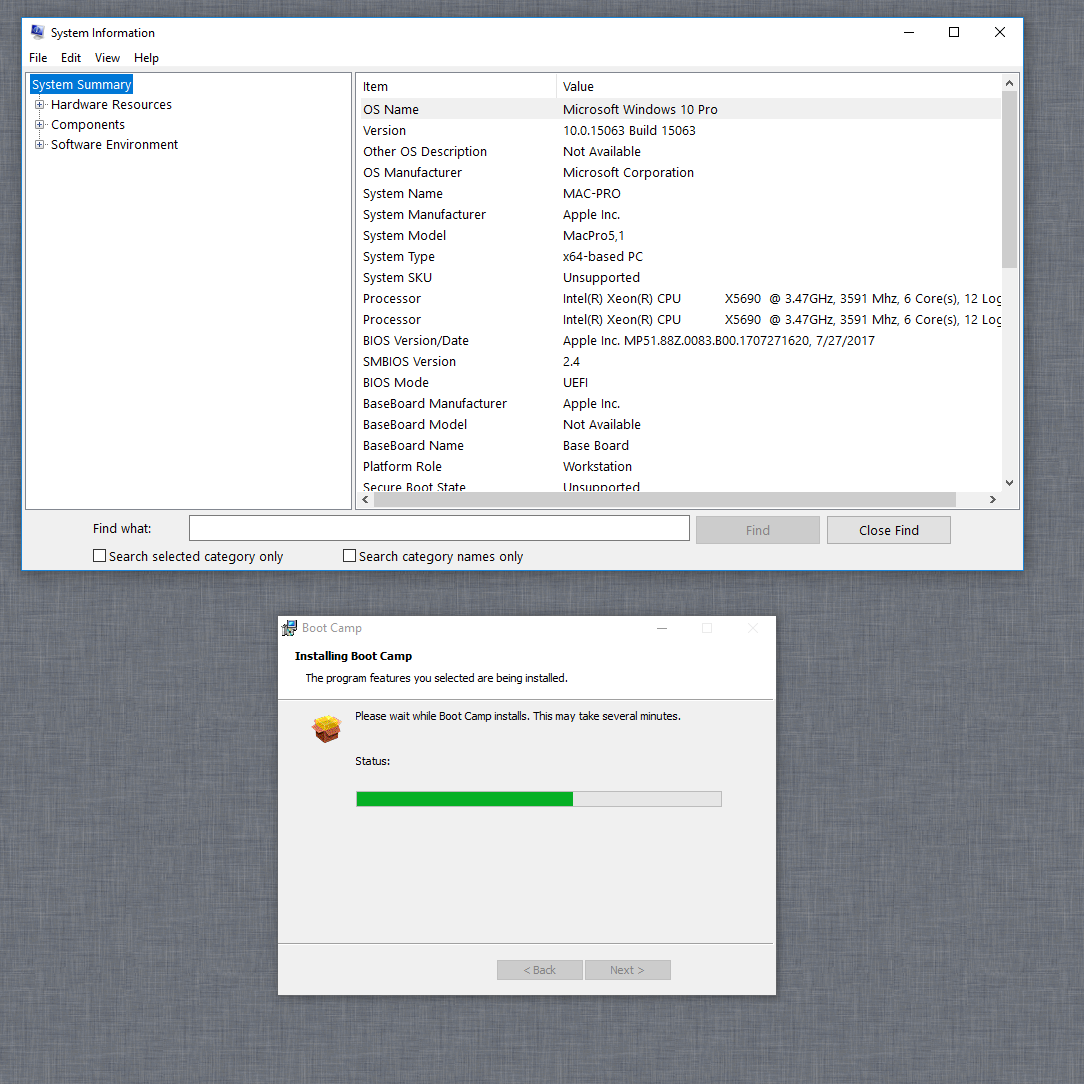Open the Edit menu

click(x=71, y=58)
